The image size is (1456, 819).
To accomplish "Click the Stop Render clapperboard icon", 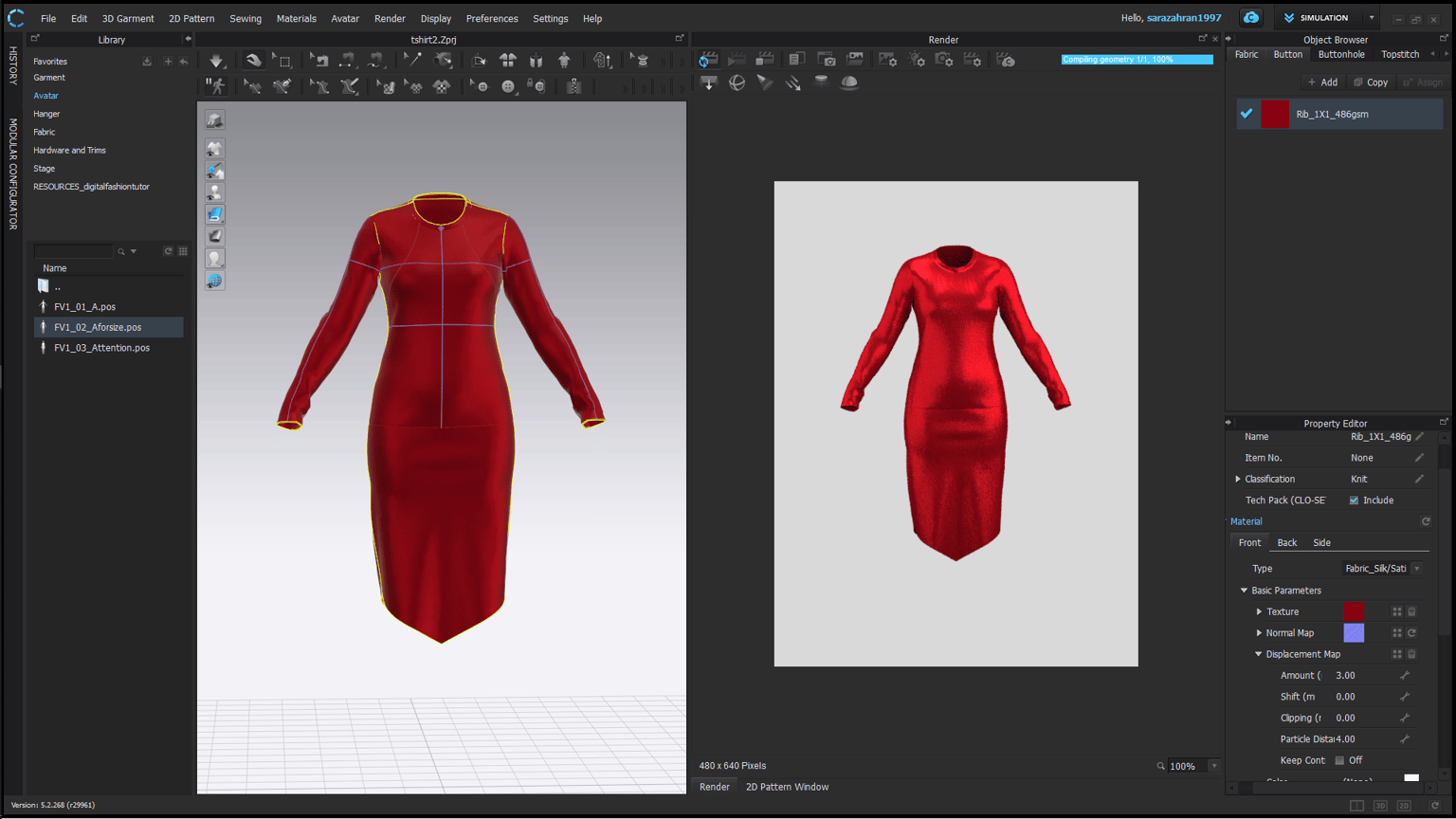I will coord(765,60).
